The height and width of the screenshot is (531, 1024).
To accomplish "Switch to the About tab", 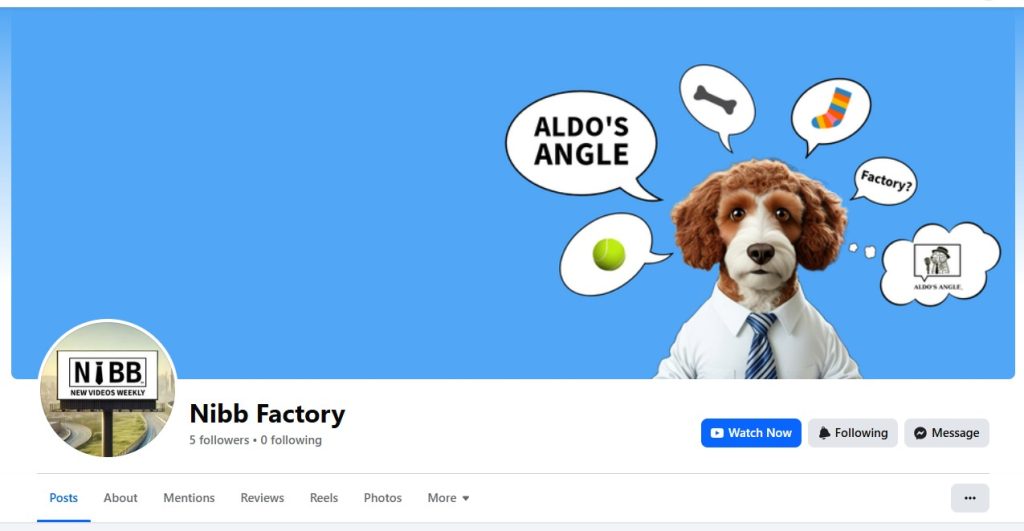I will [x=120, y=498].
